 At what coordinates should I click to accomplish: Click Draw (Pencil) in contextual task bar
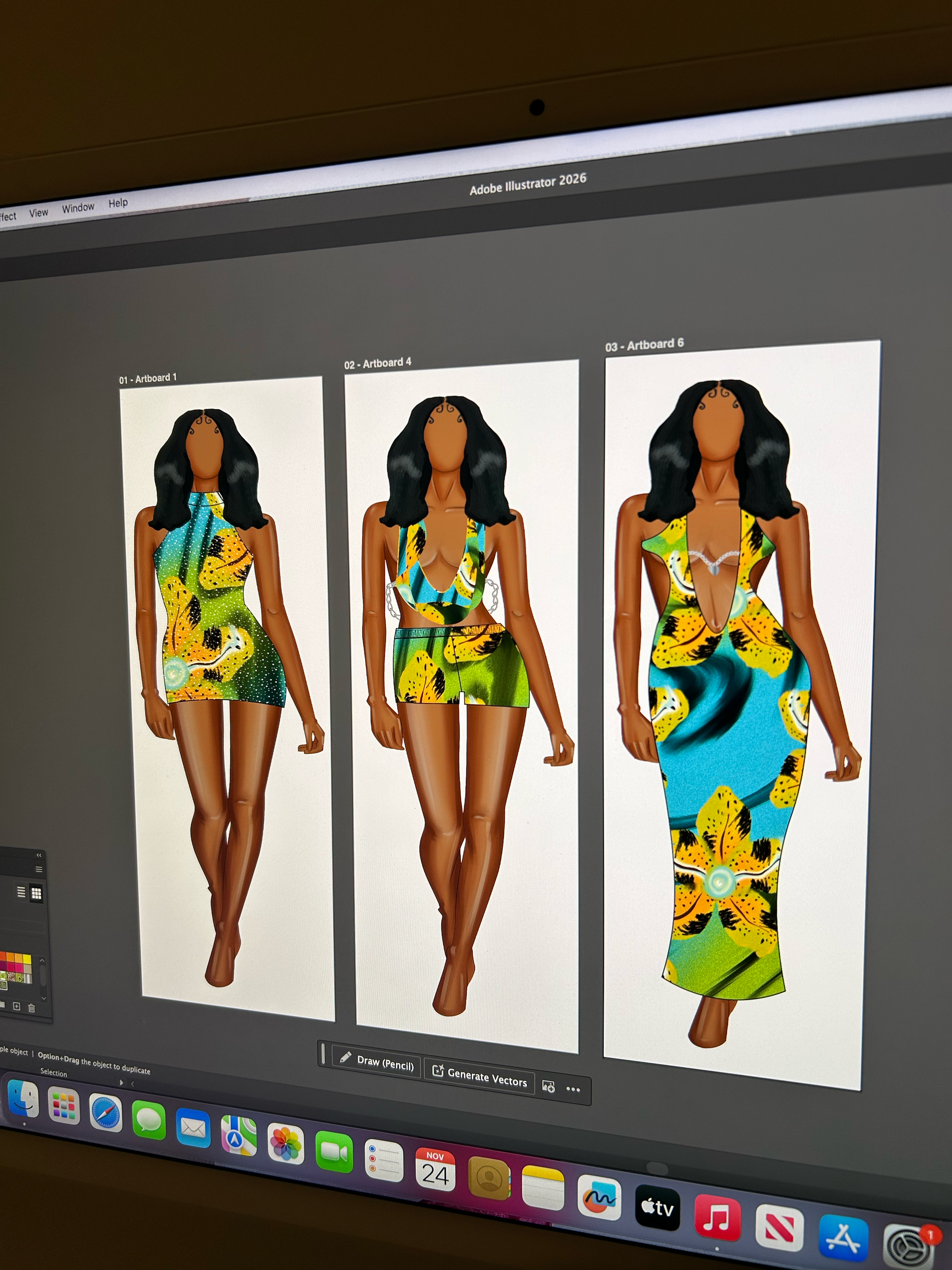tap(377, 1062)
